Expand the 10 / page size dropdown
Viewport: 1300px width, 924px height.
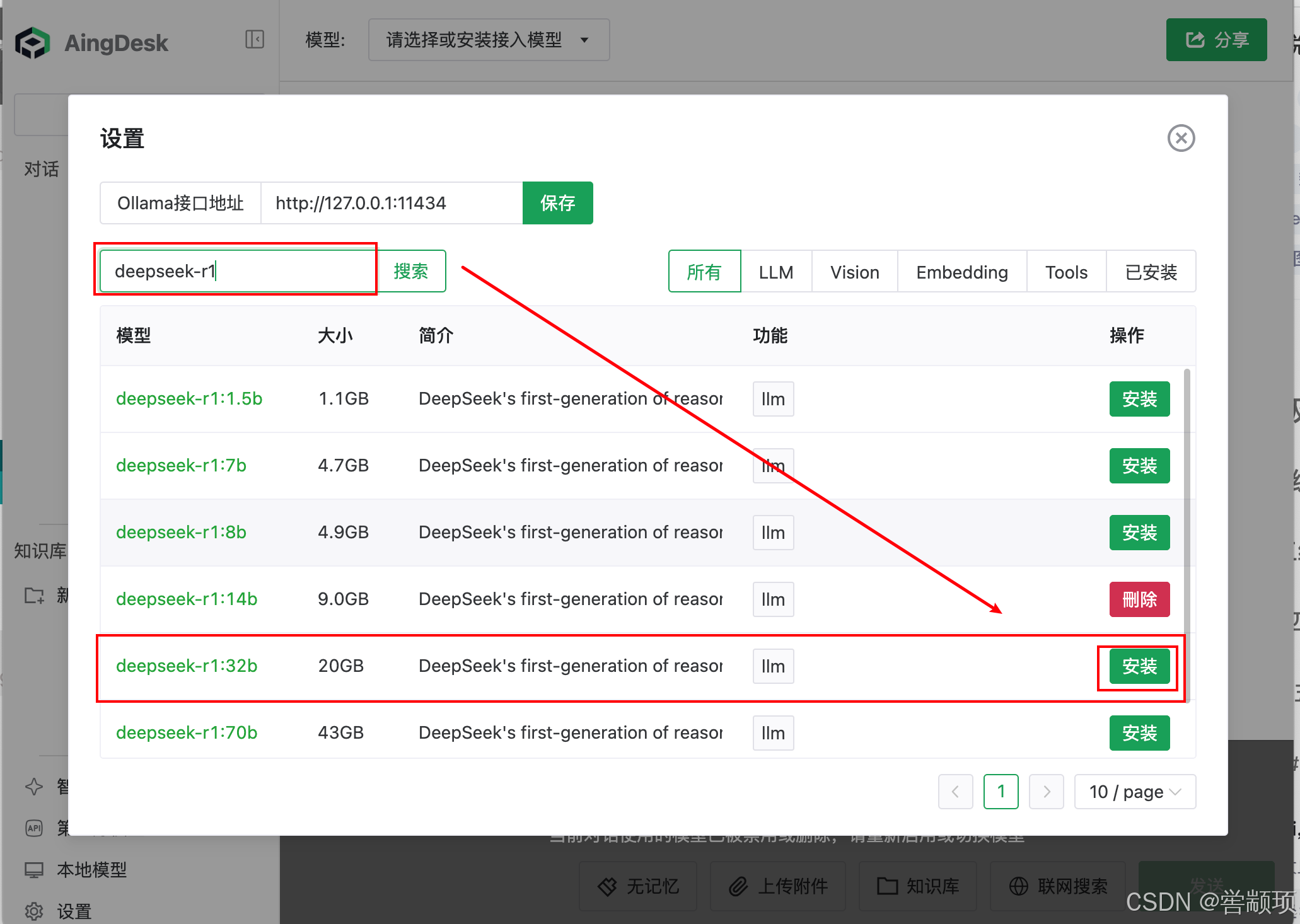(x=1134, y=791)
